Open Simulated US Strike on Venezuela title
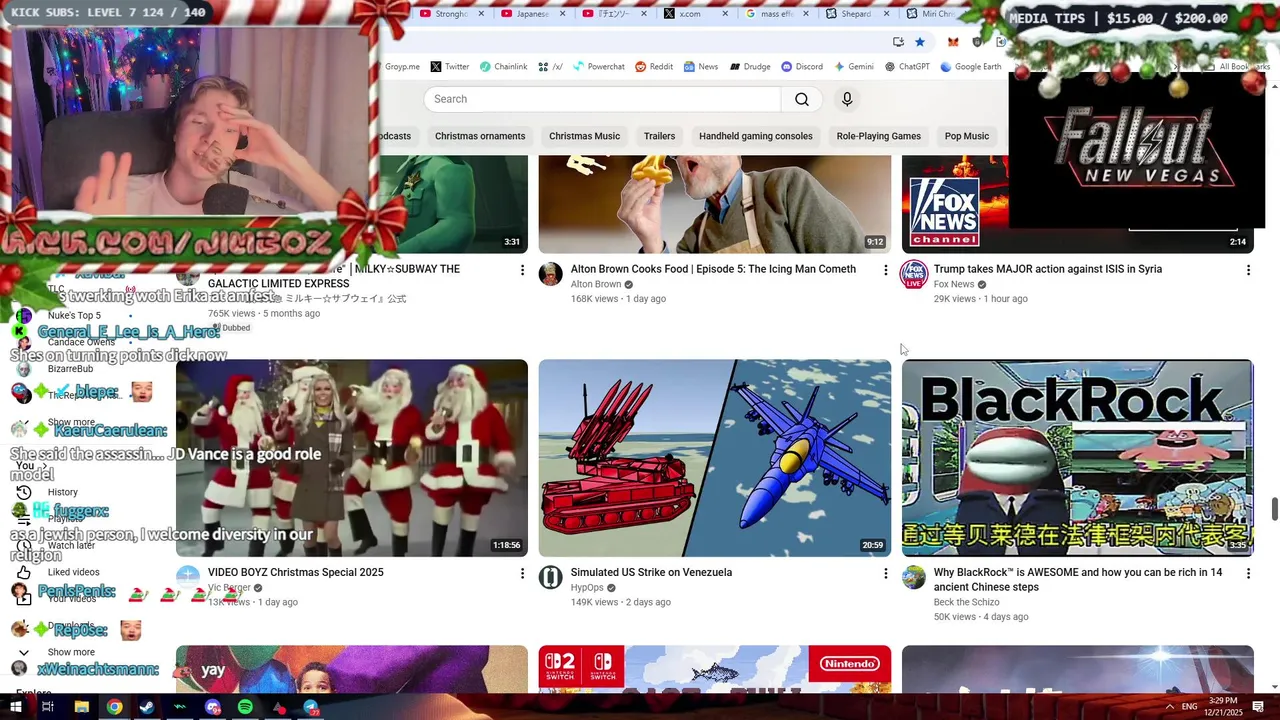The width and height of the screenshot is (1280, 720). click(651, 572)
